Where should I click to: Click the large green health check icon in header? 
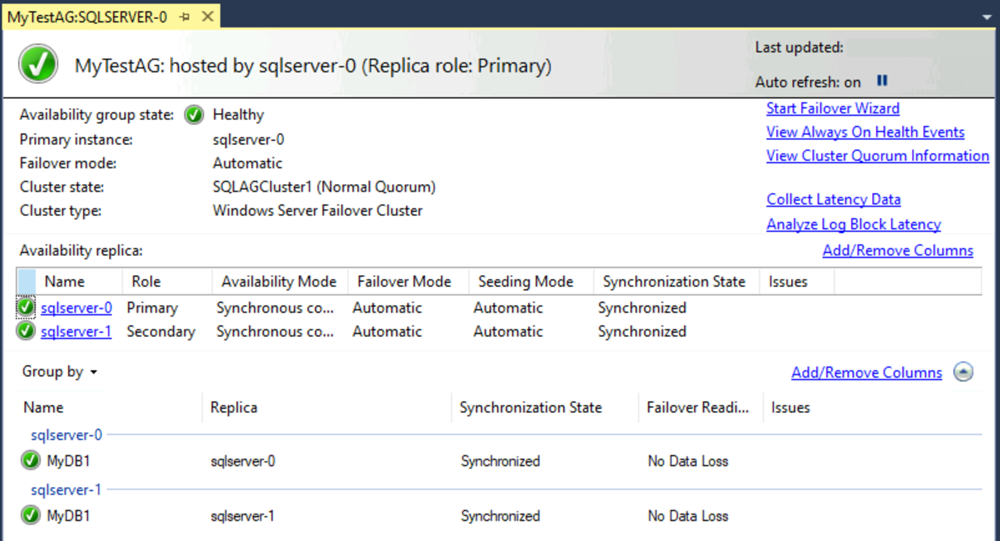pos(38,66)
